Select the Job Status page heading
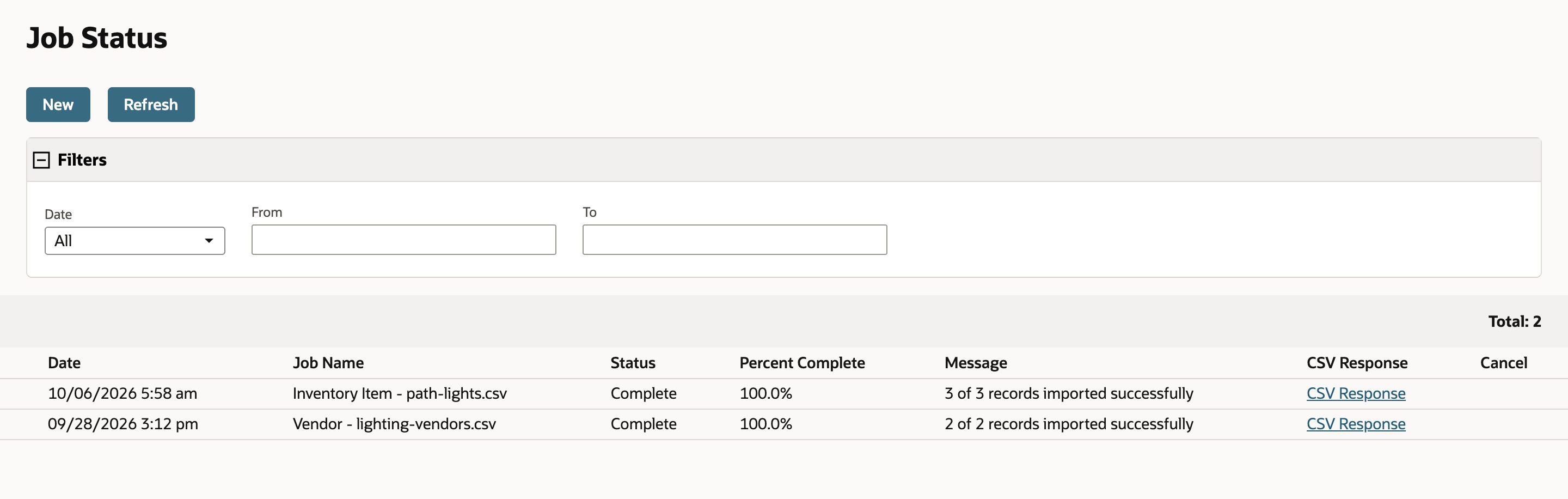The height and width of the screenshot is (499, 1568). click(x=97, y=38)
